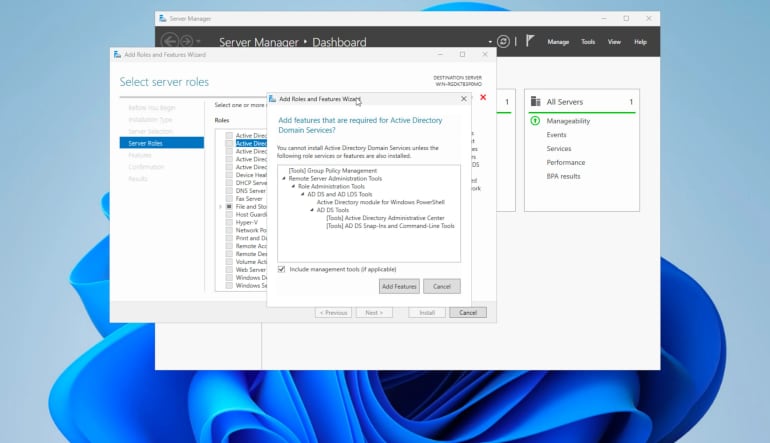Check the Hyper-V role checkbox
This screenshot has height=443, width=770.
pyautogui.click(x=229, y=221)
